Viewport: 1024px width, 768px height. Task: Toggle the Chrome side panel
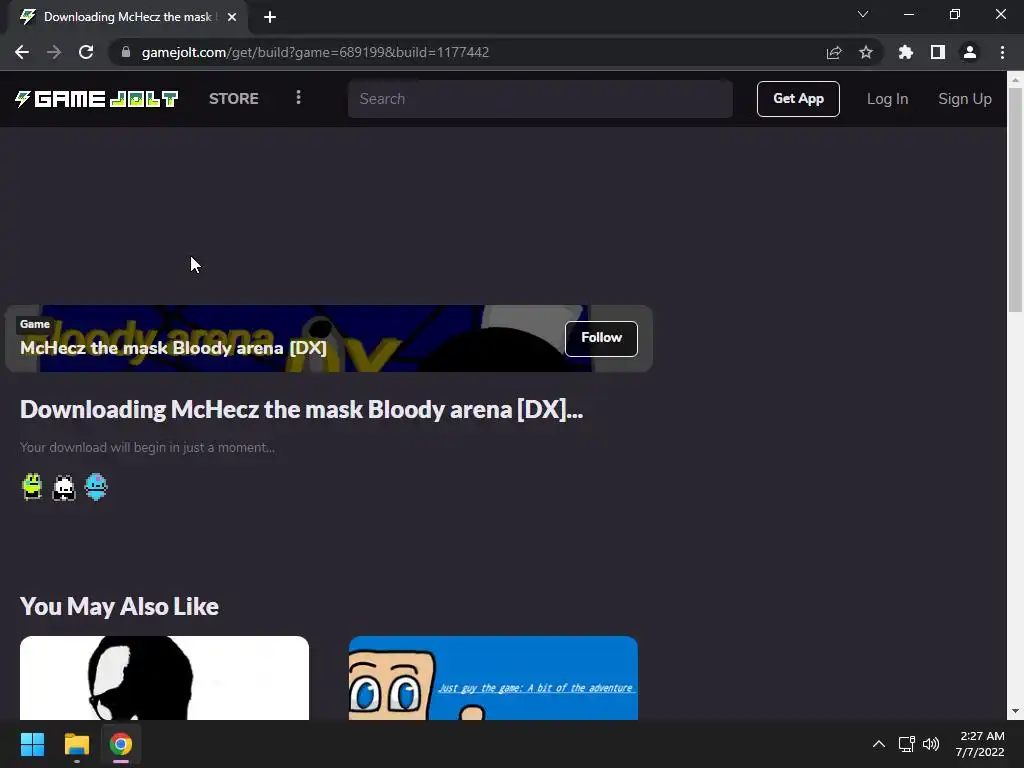pos(938,52)
